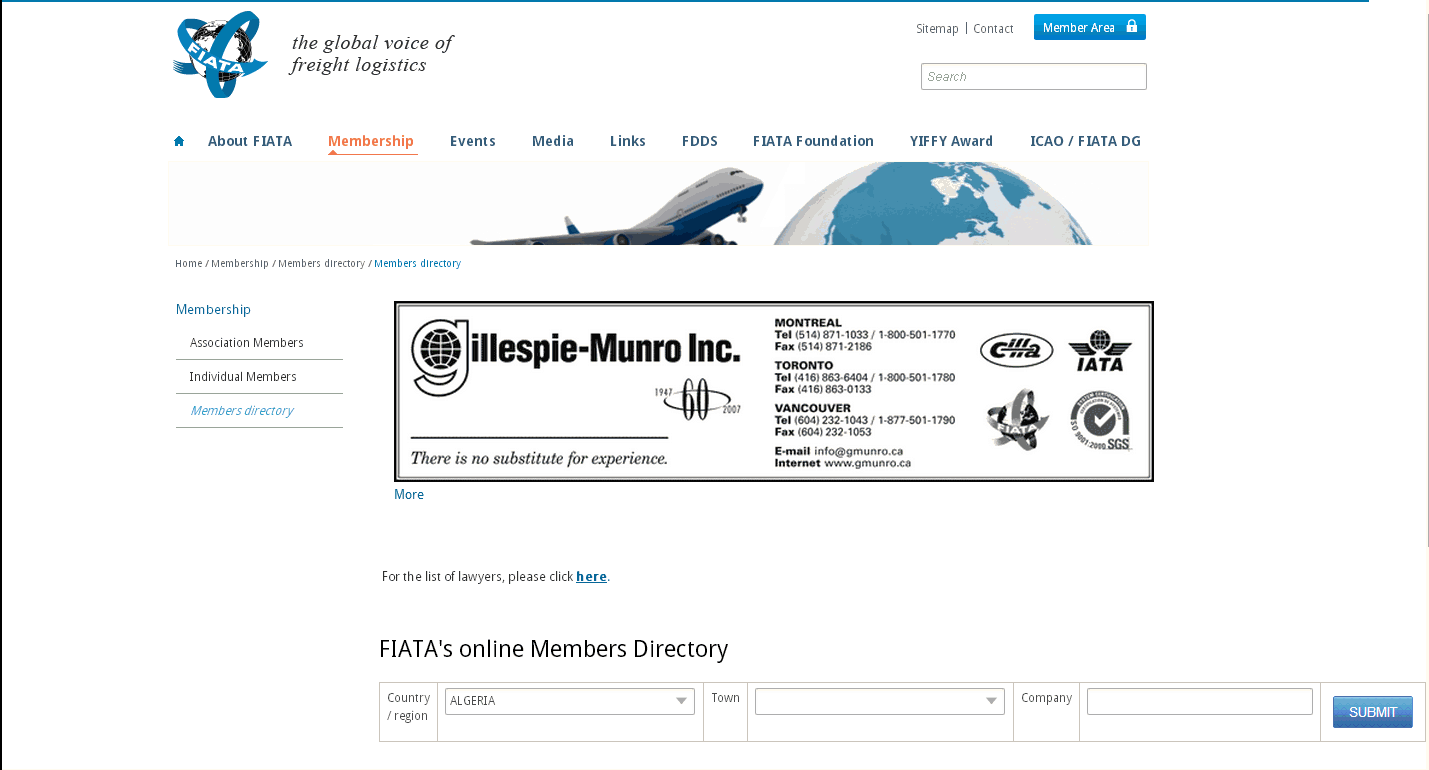Open the ICAO / FIATA DG menu

coord(1085,141)
